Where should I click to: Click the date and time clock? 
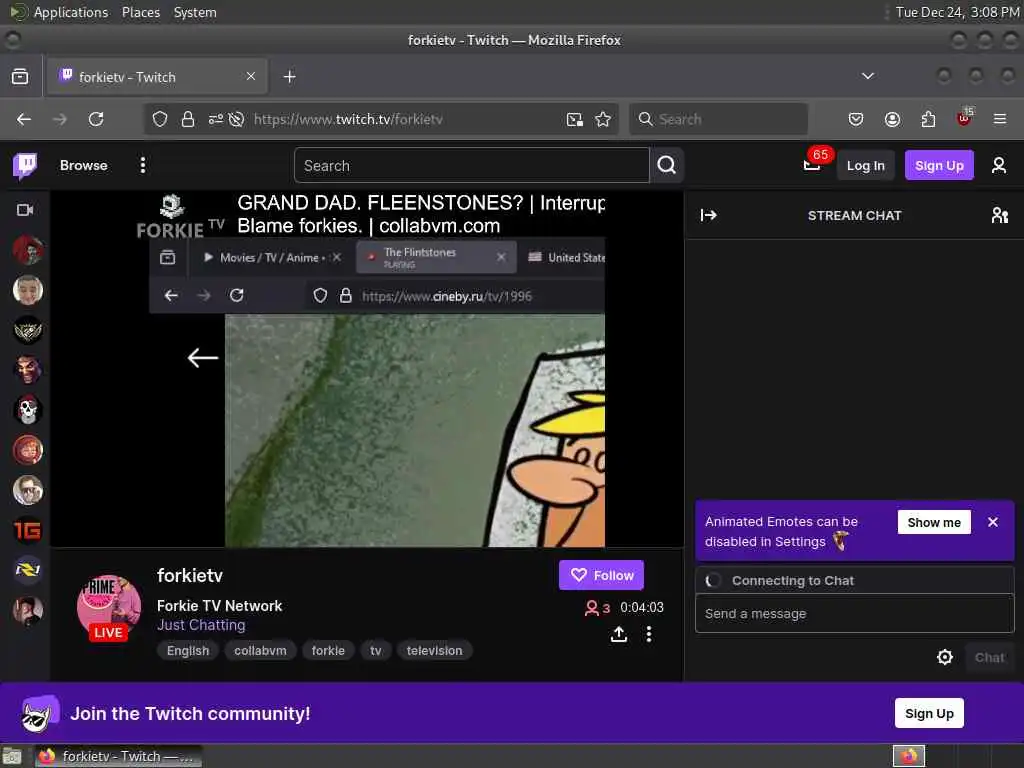[x=957, y=12]
